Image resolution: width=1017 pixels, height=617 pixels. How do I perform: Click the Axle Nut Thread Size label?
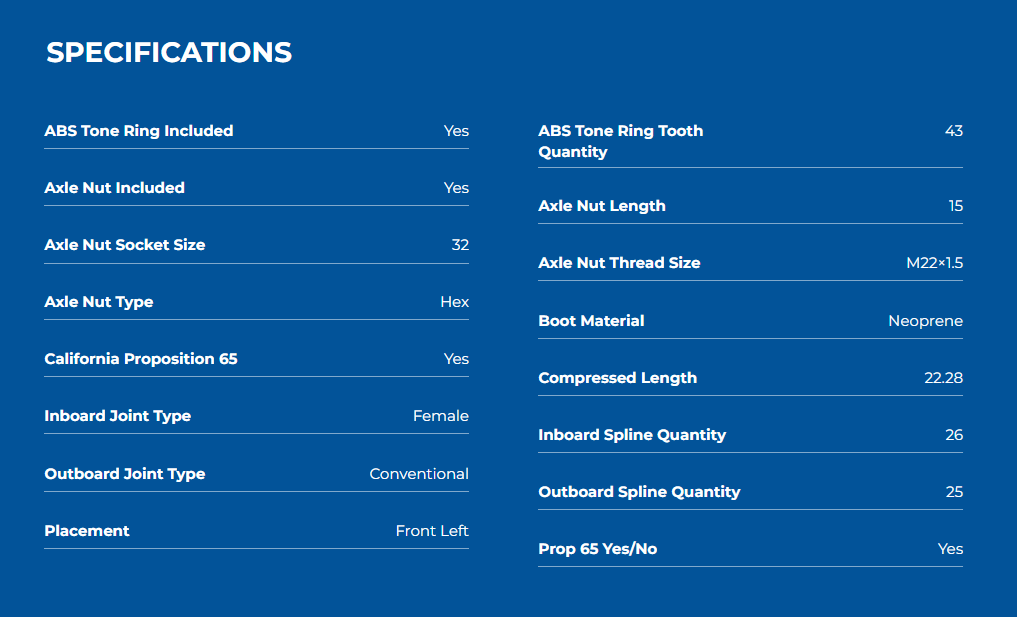(x=619, y=263)
